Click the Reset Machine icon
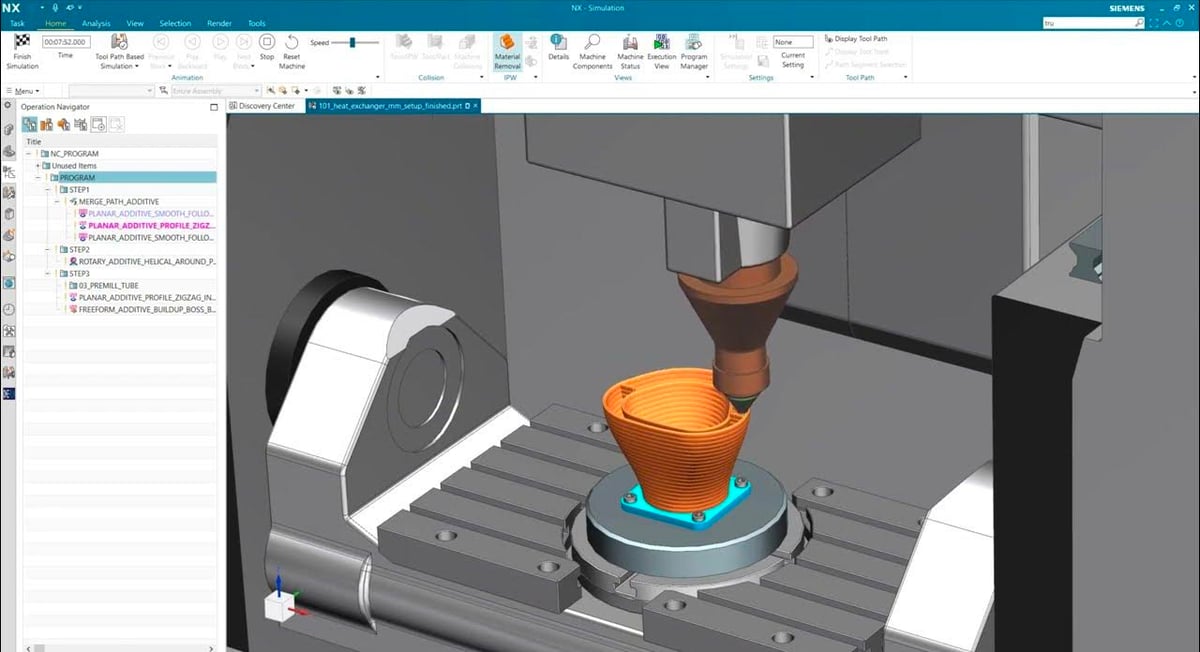Viewport: 1200px width, 652px height. (x=291, y=42)
